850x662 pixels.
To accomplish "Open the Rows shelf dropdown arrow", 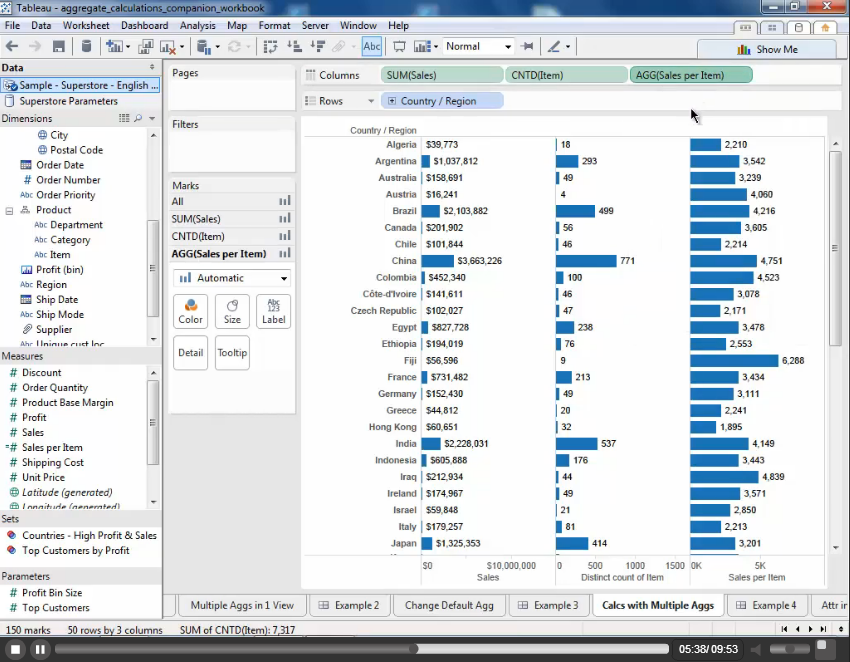I will (371, 101).
